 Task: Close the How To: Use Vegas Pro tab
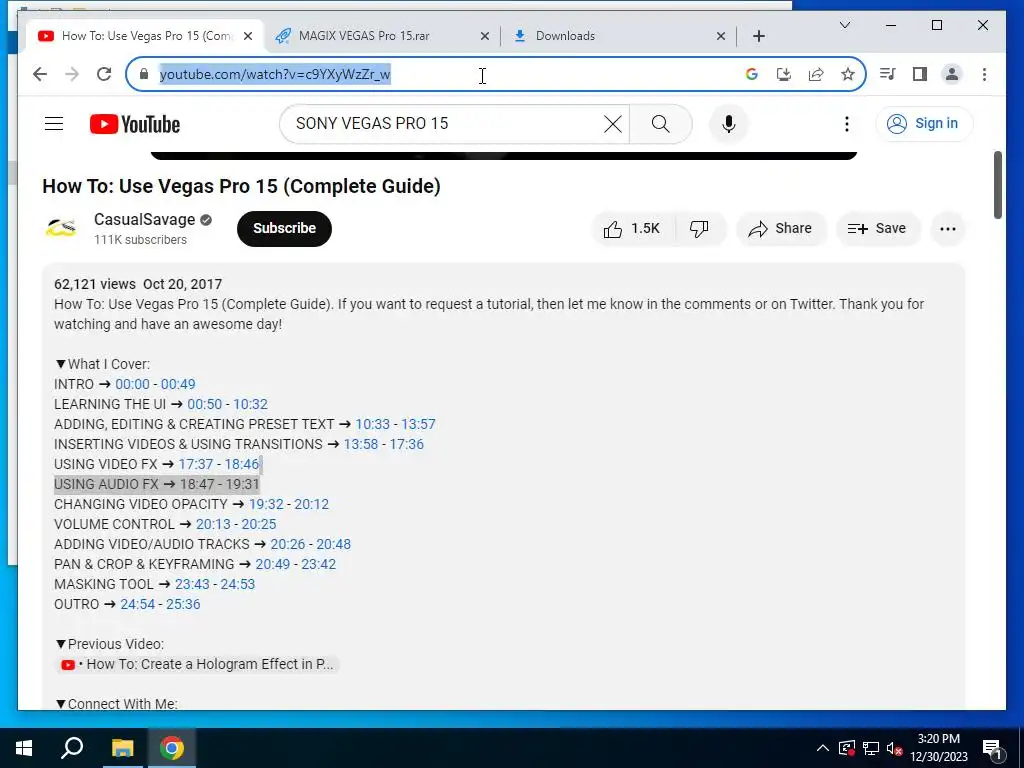coord(248,36)
